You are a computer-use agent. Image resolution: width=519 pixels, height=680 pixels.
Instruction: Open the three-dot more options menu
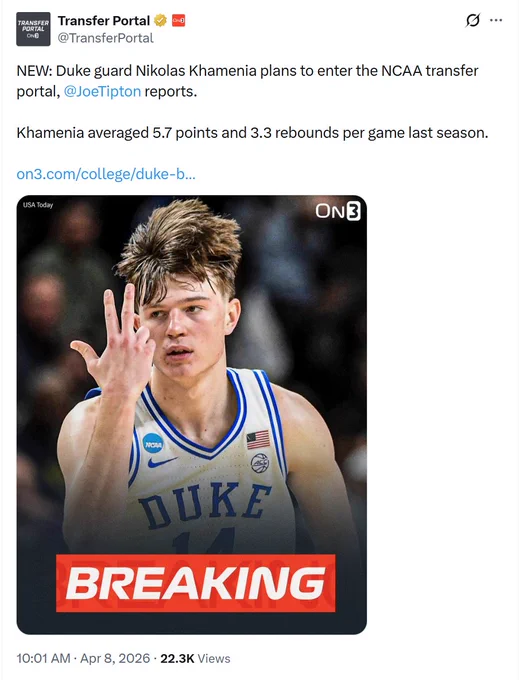point(496,20)
